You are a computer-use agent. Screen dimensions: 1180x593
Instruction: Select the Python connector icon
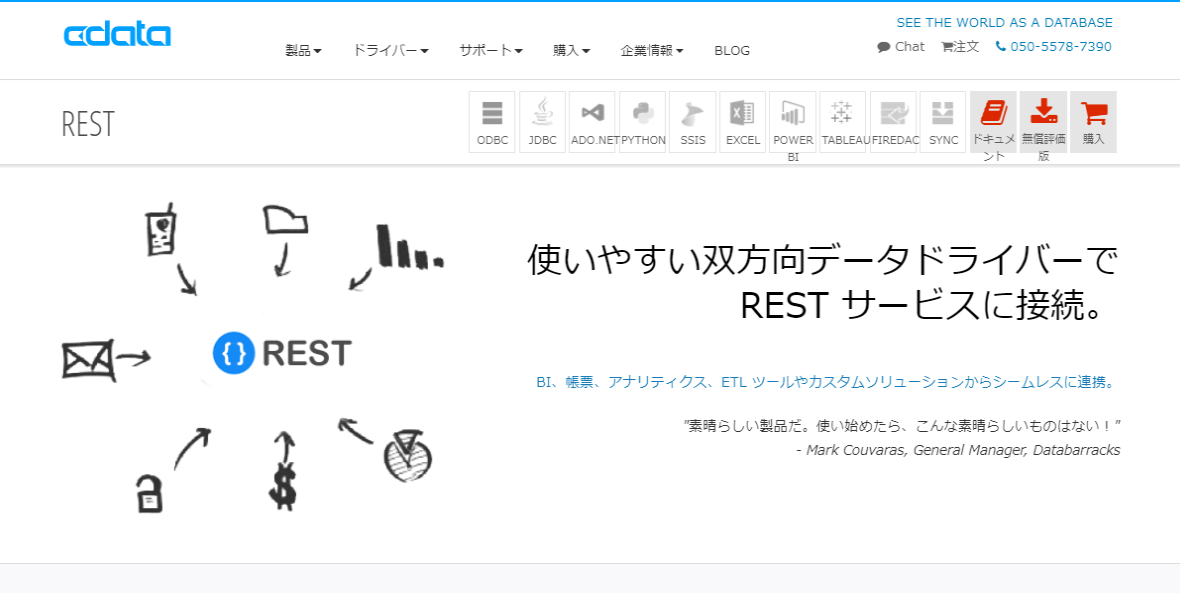coord(643,122)
